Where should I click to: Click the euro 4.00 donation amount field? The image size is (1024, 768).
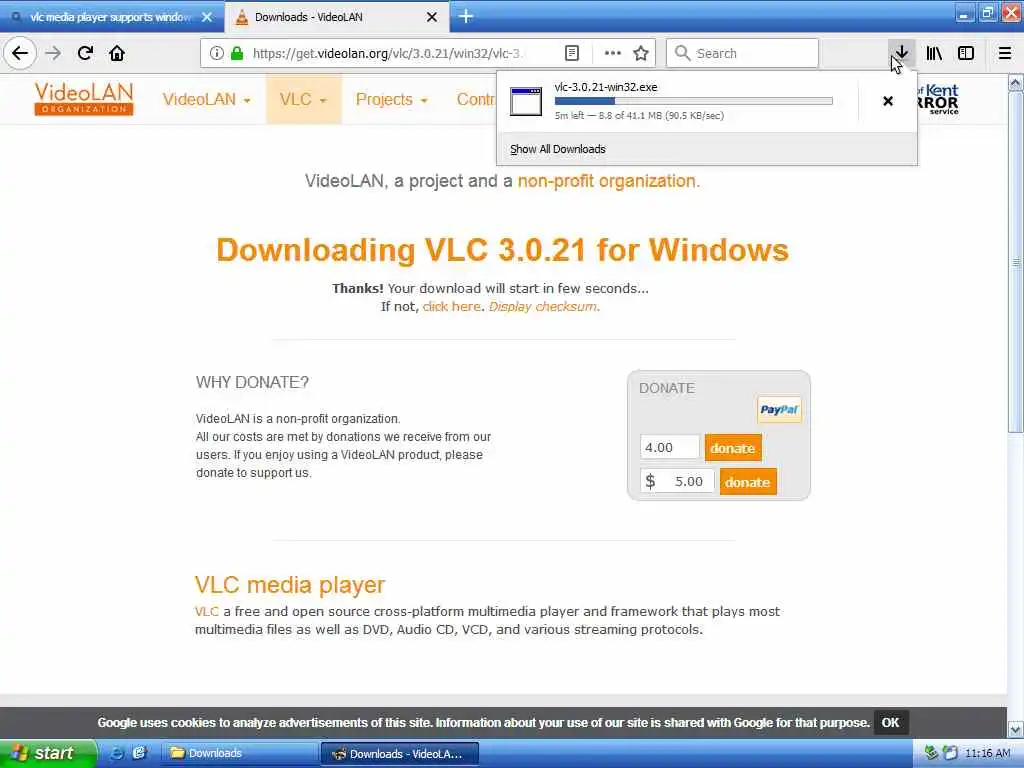tap(669, 447)
